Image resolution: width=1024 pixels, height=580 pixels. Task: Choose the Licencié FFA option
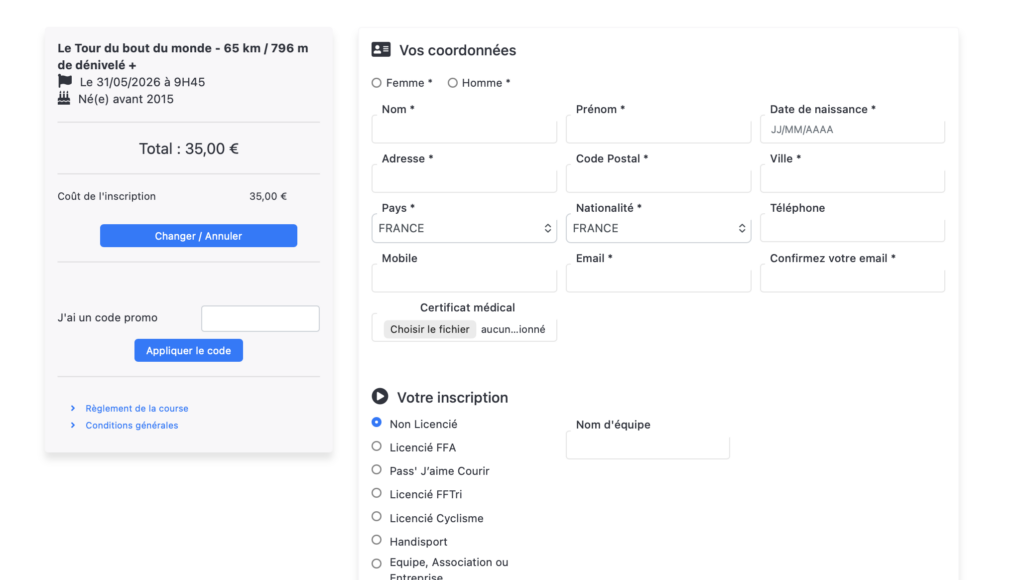pyautogui.click(x=377, y=447)
